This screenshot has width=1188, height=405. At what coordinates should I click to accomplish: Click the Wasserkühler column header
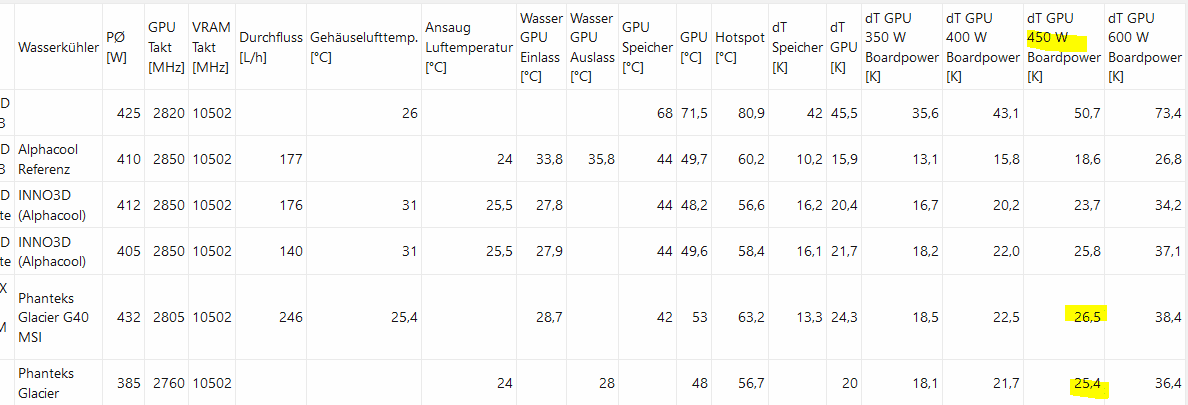tap(56, 47)
